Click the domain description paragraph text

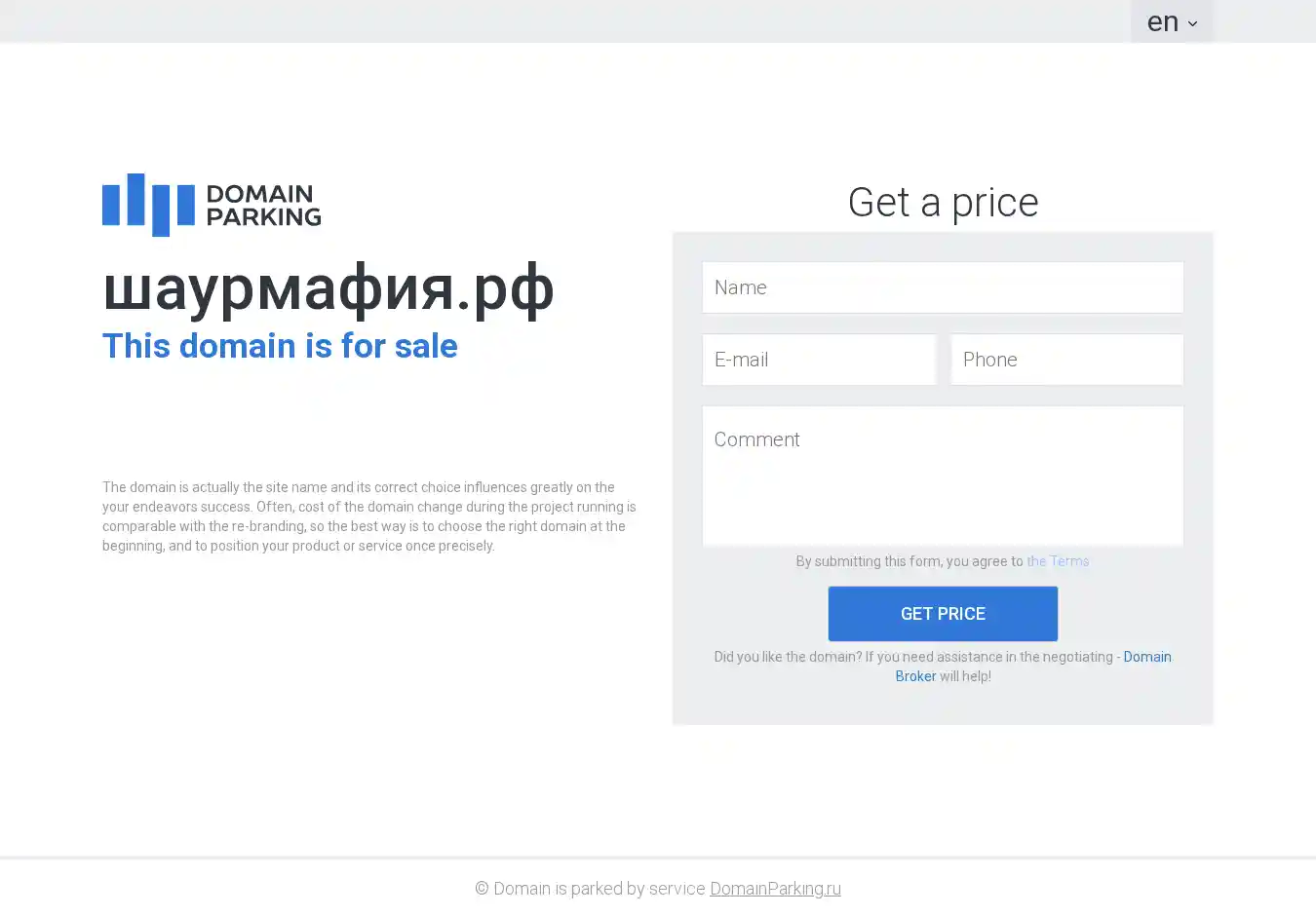pyautogui.click(x=368, y=516)
